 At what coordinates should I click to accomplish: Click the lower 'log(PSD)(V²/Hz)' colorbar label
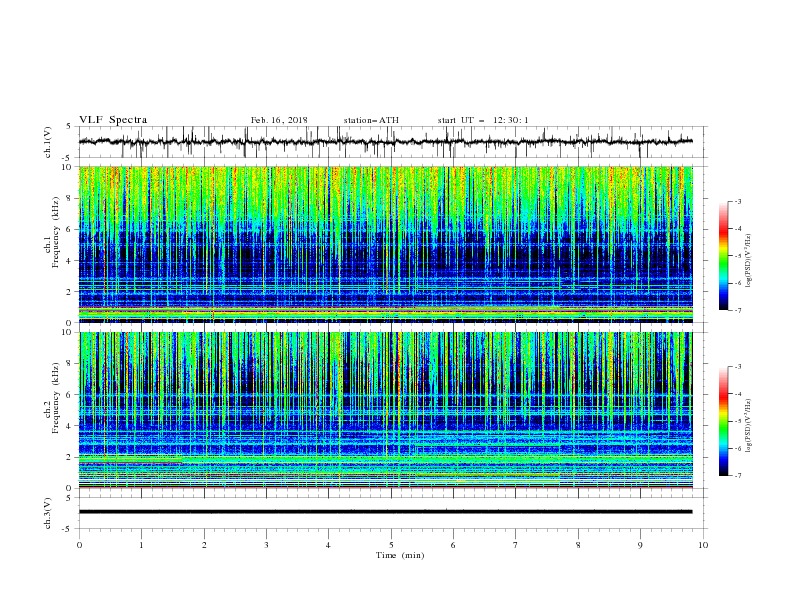point(748,425)
